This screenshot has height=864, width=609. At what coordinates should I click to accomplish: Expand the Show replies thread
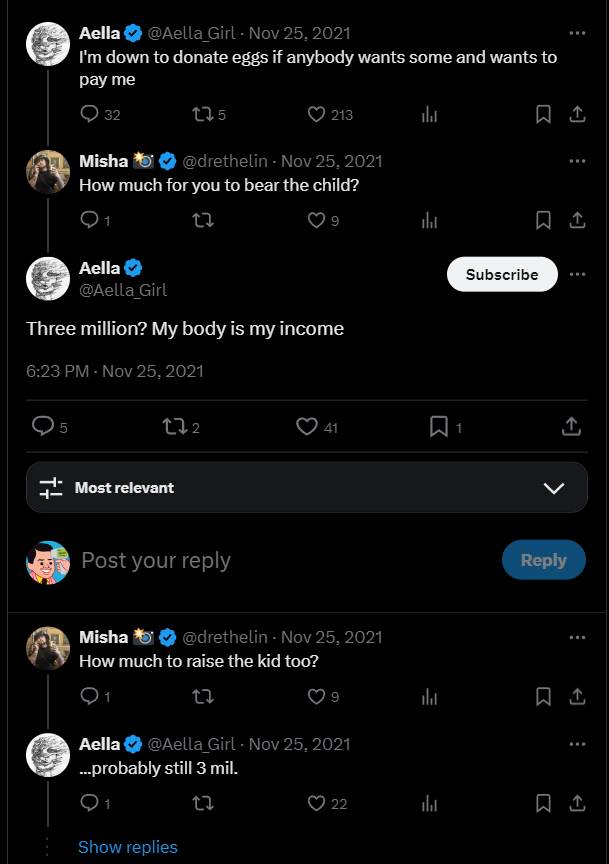128,847
